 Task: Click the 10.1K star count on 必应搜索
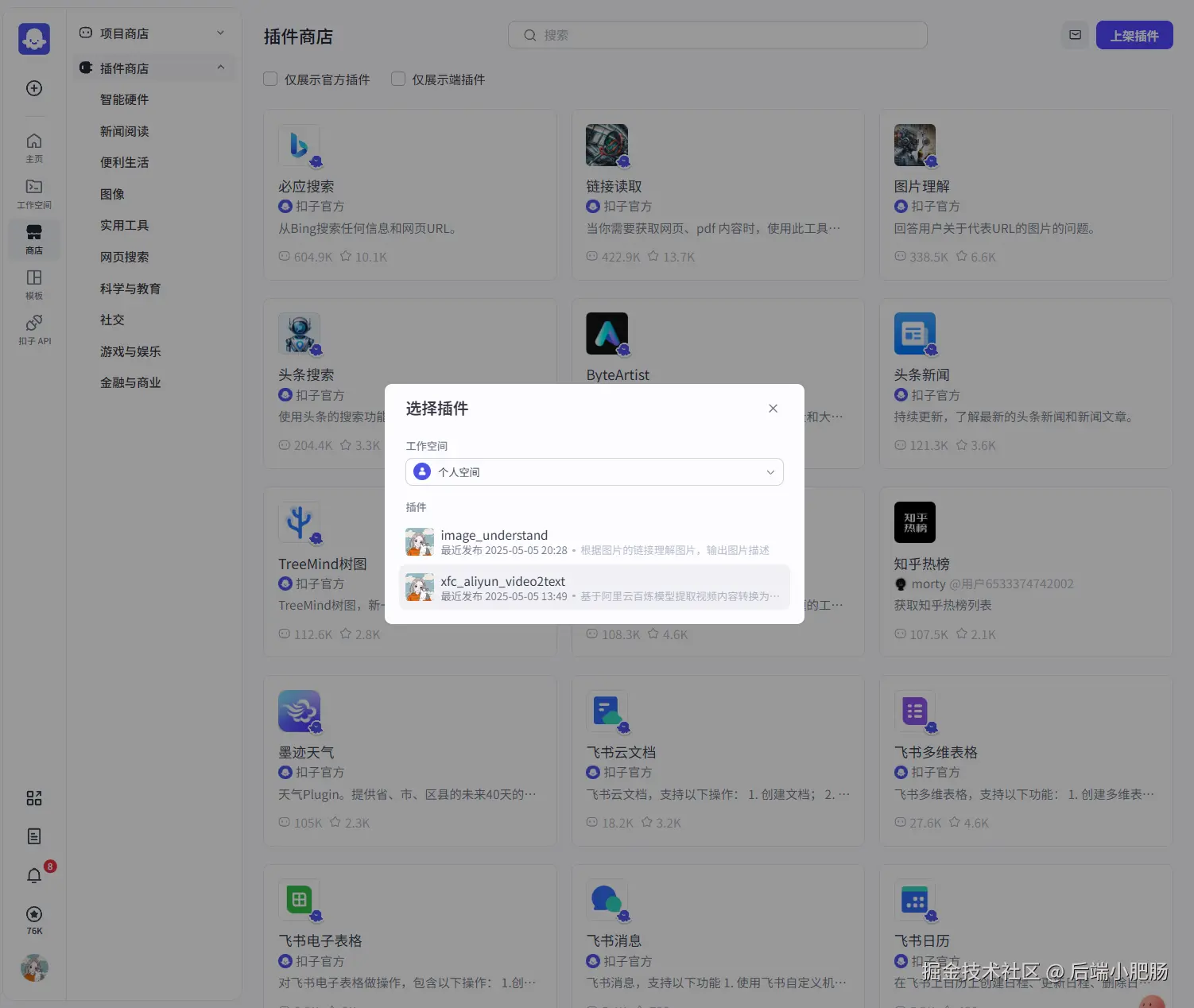363,257
